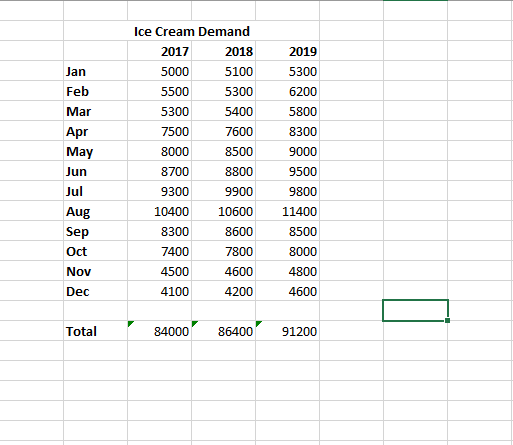This screenshot has height=445, width=513.
Task: Click the 2019 column header cell
Action: click(x=288, y=51)
